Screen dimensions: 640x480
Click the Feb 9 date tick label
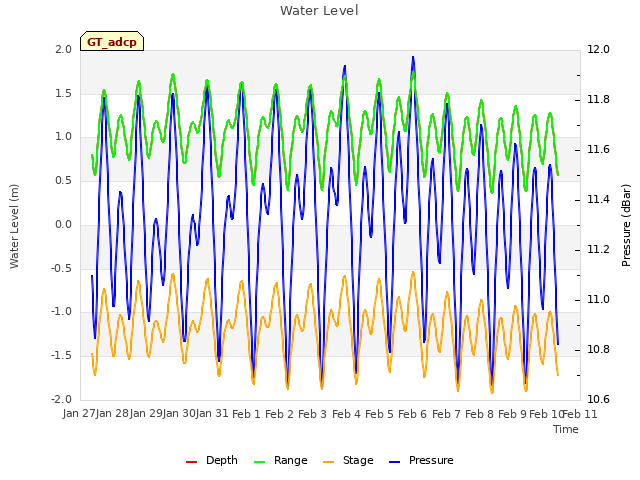513,414
